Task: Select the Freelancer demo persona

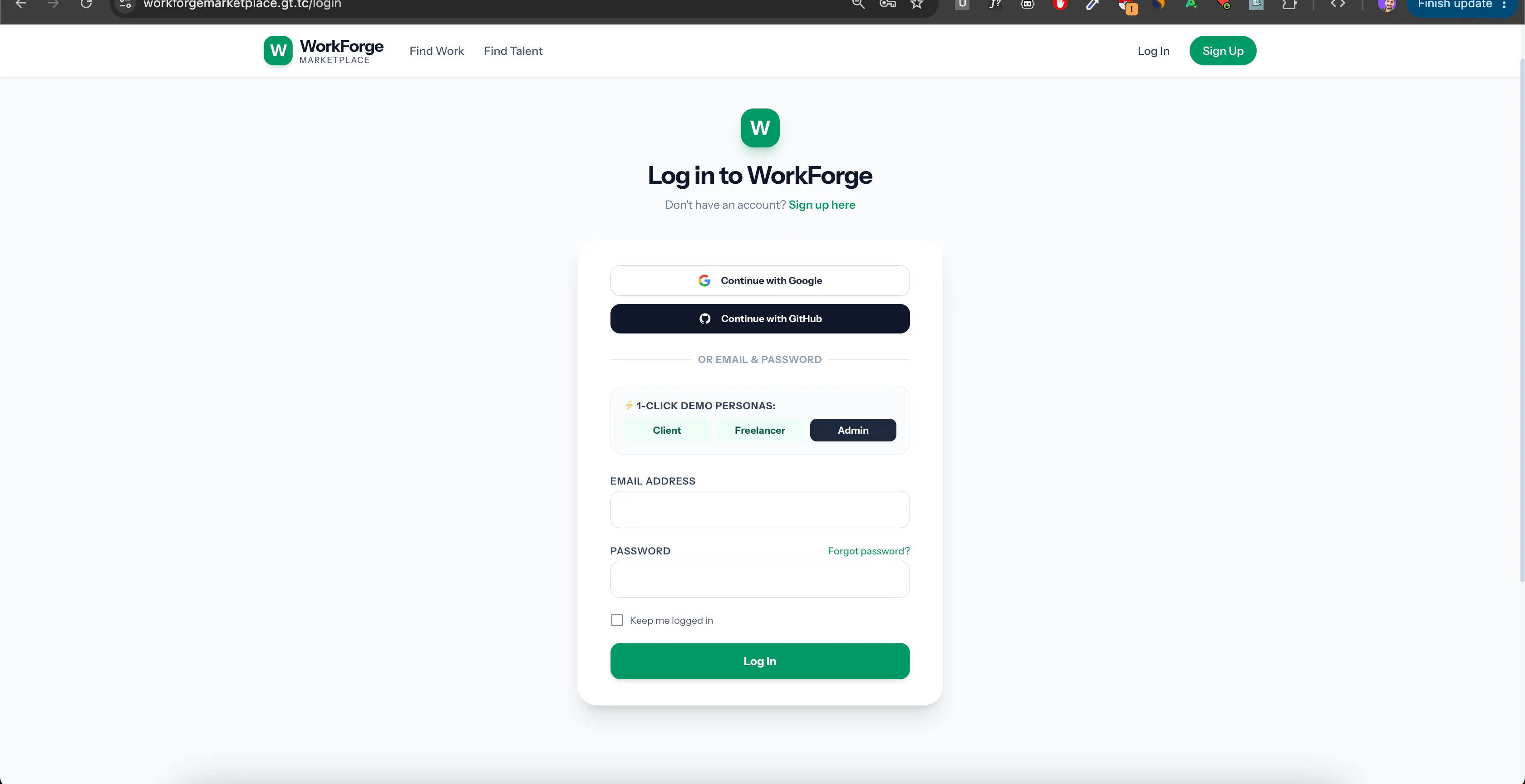Action: (x=760, y=430)
